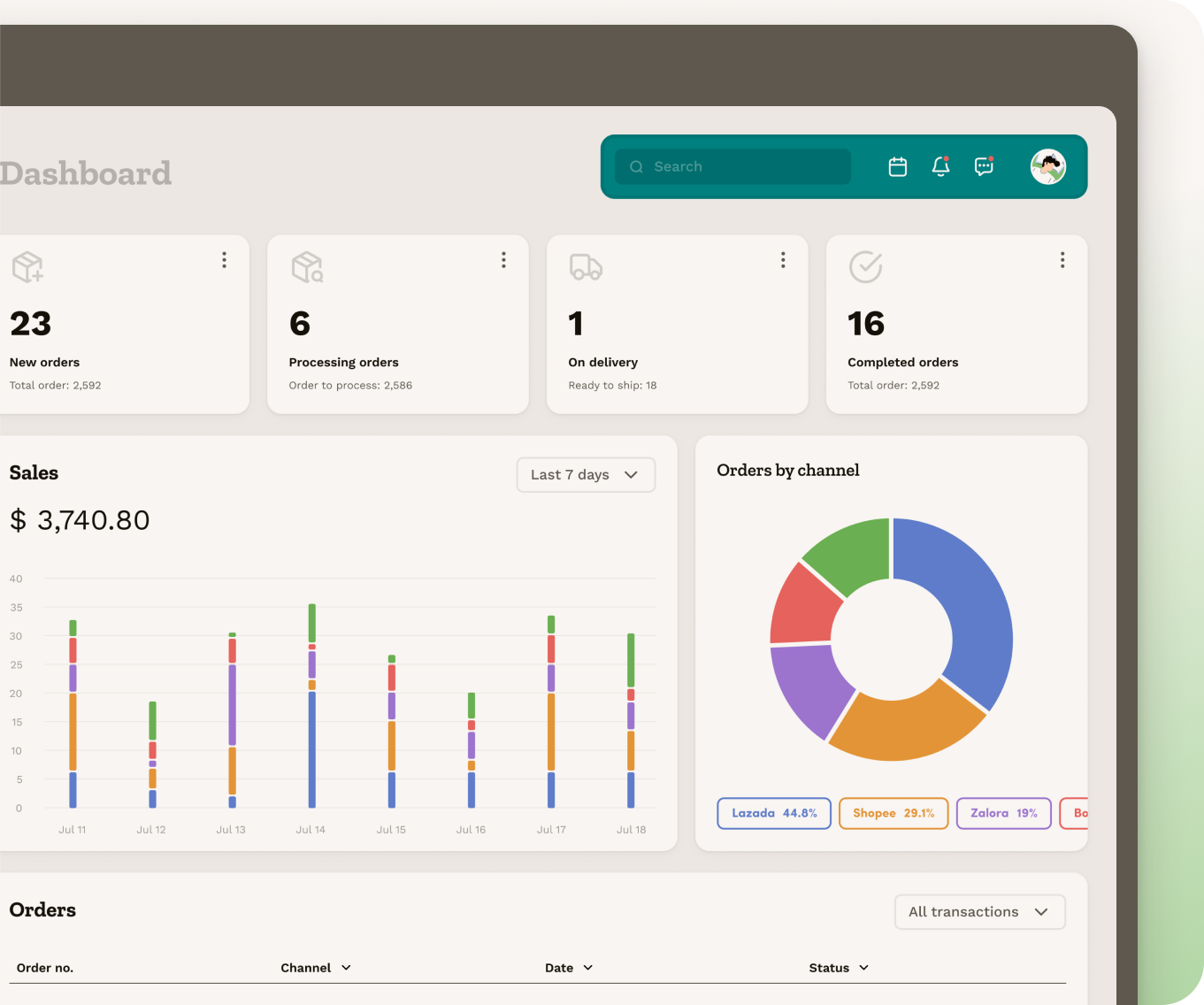This screenshot has width=1204, height=1005.
Task: Click the completed orders checkmark icon
Action: pos(865,266)
